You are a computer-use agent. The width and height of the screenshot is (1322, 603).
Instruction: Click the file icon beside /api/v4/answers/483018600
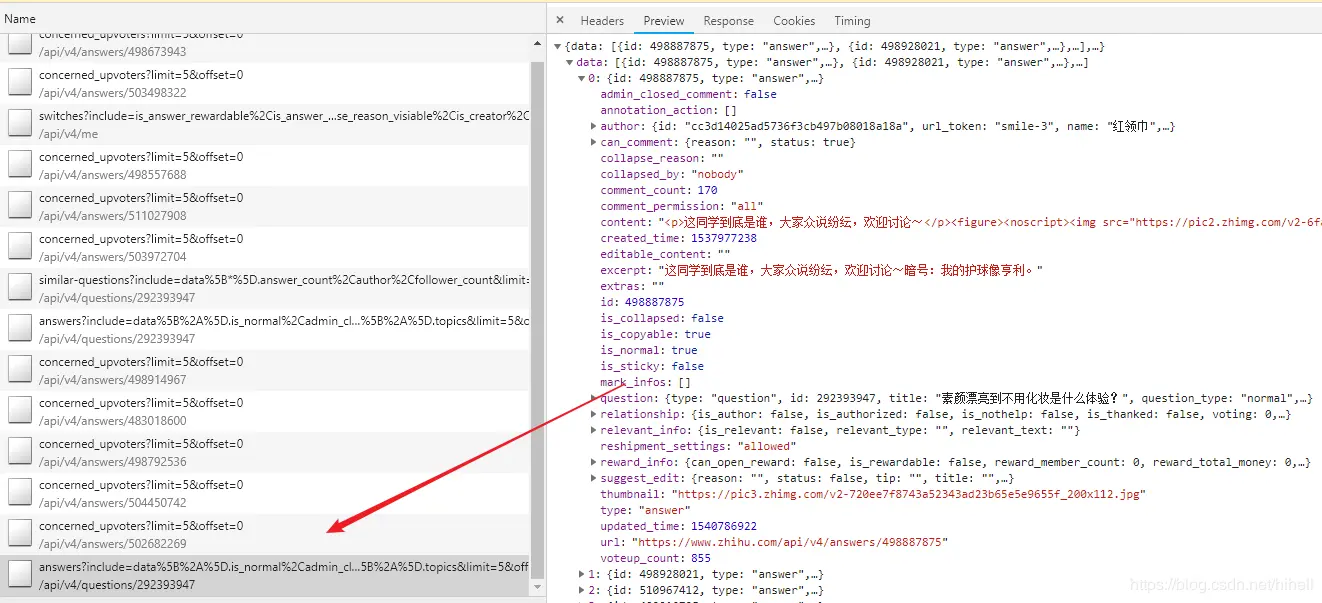point(20,410)
